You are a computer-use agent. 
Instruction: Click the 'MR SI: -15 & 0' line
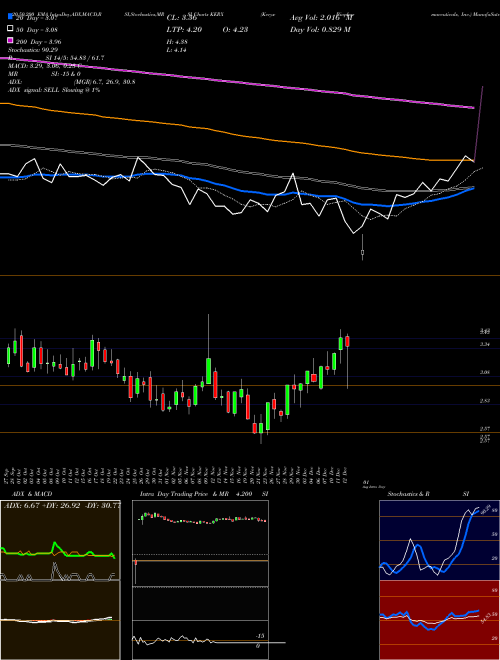[44, 74]
